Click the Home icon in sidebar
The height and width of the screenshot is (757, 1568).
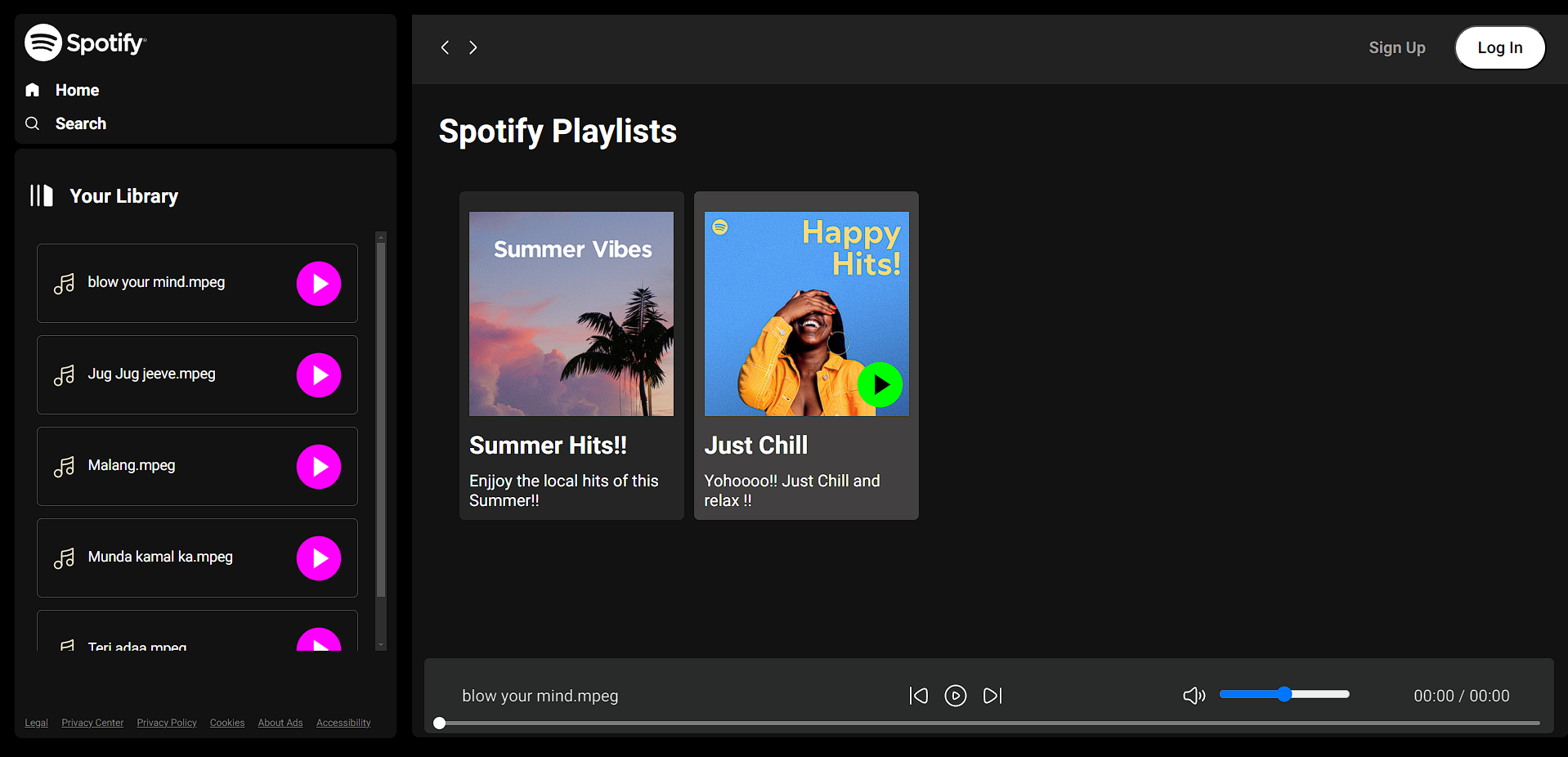[x=33, y=90]
